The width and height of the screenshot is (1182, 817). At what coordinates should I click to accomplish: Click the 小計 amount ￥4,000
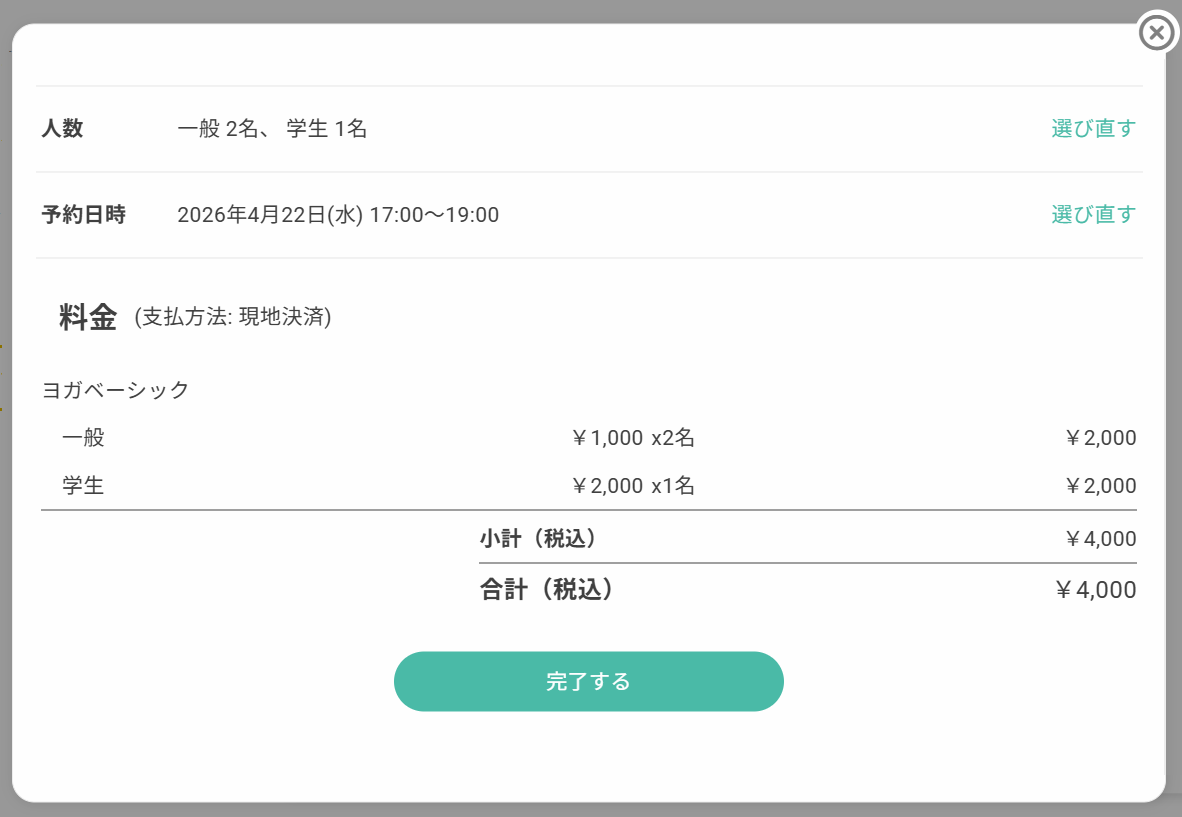(1100, 539)
